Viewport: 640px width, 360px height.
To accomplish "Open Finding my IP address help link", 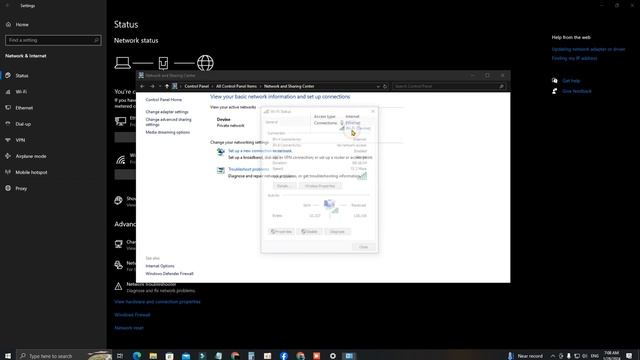I will coord(574,58).
